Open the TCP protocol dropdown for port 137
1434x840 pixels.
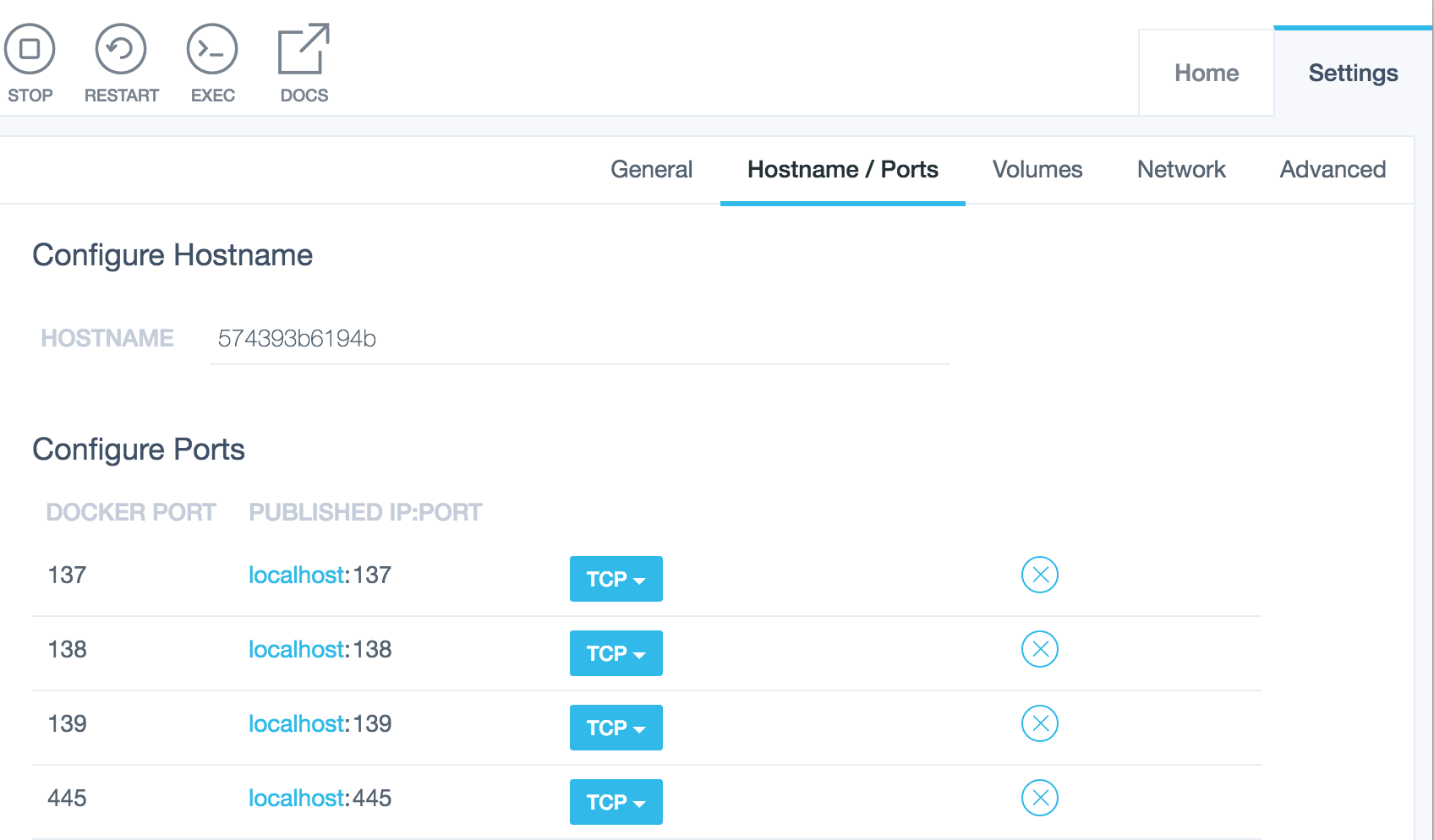click(616, 579)
